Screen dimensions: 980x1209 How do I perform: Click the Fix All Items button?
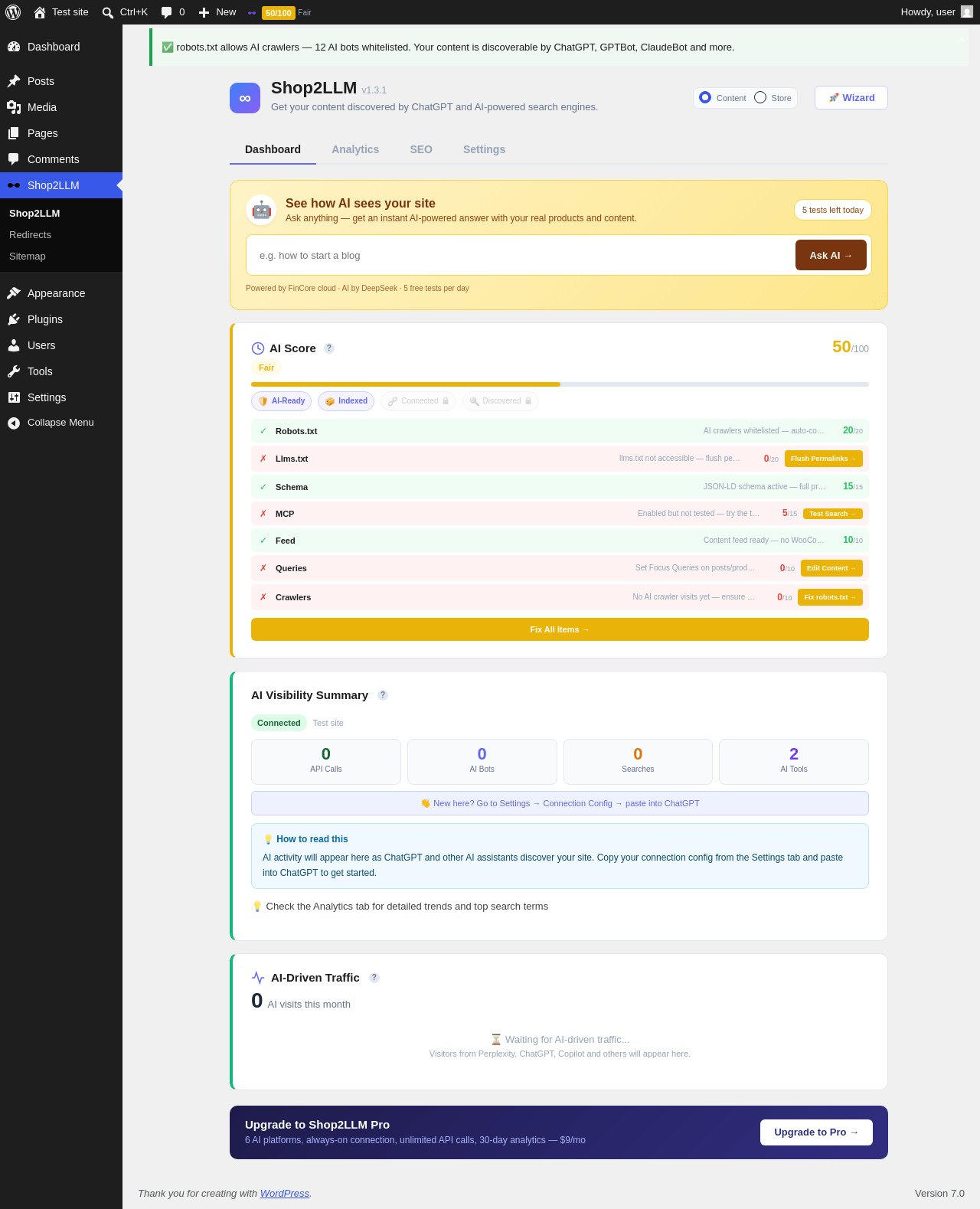click(x=560, y=629)
